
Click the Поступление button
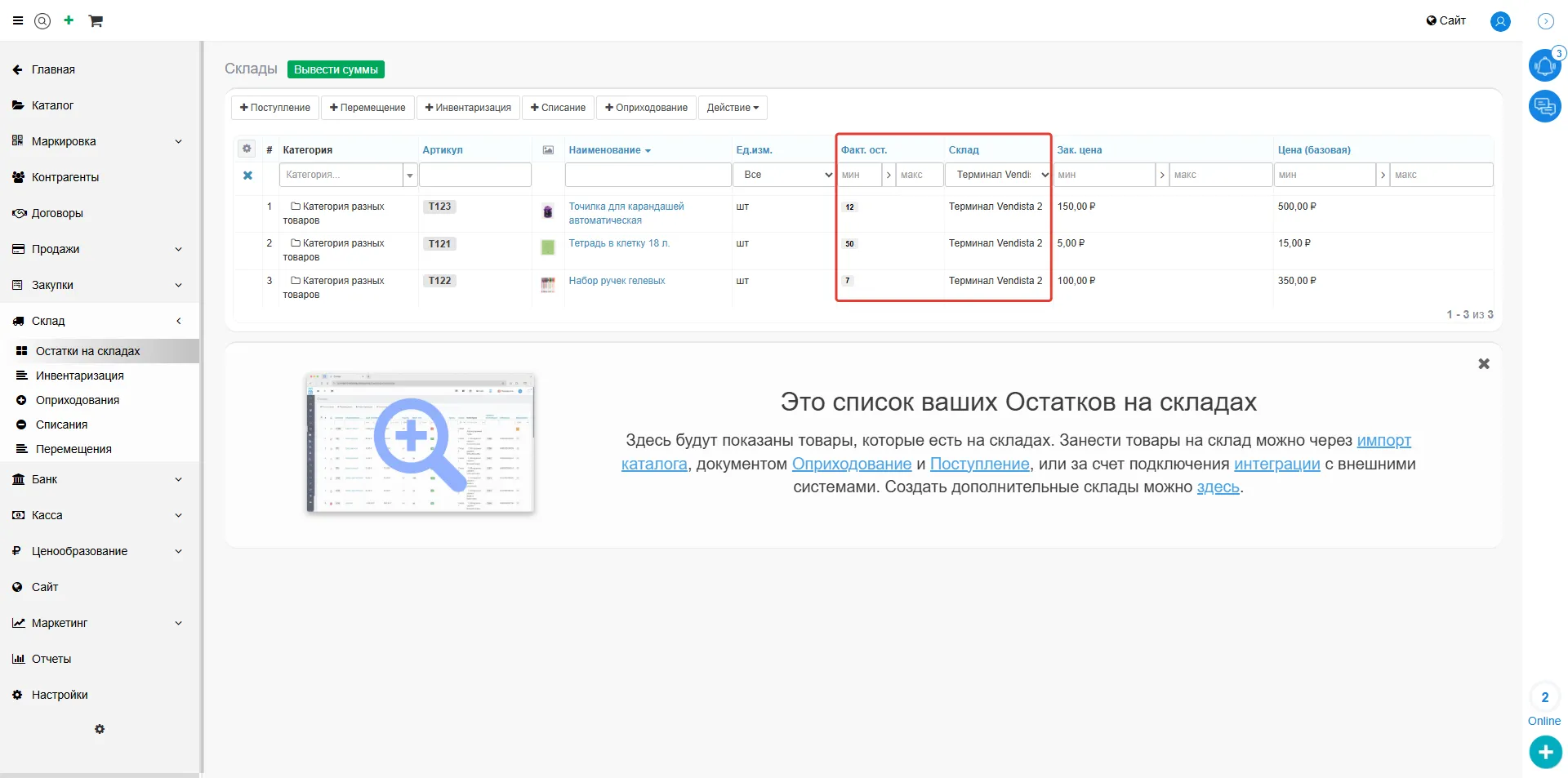click(275, 108)
